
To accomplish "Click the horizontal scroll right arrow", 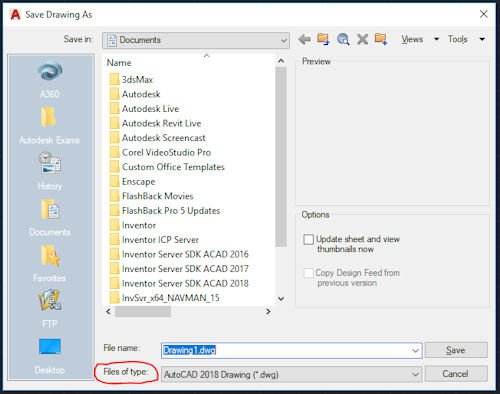I will click(x=268, y=311).
